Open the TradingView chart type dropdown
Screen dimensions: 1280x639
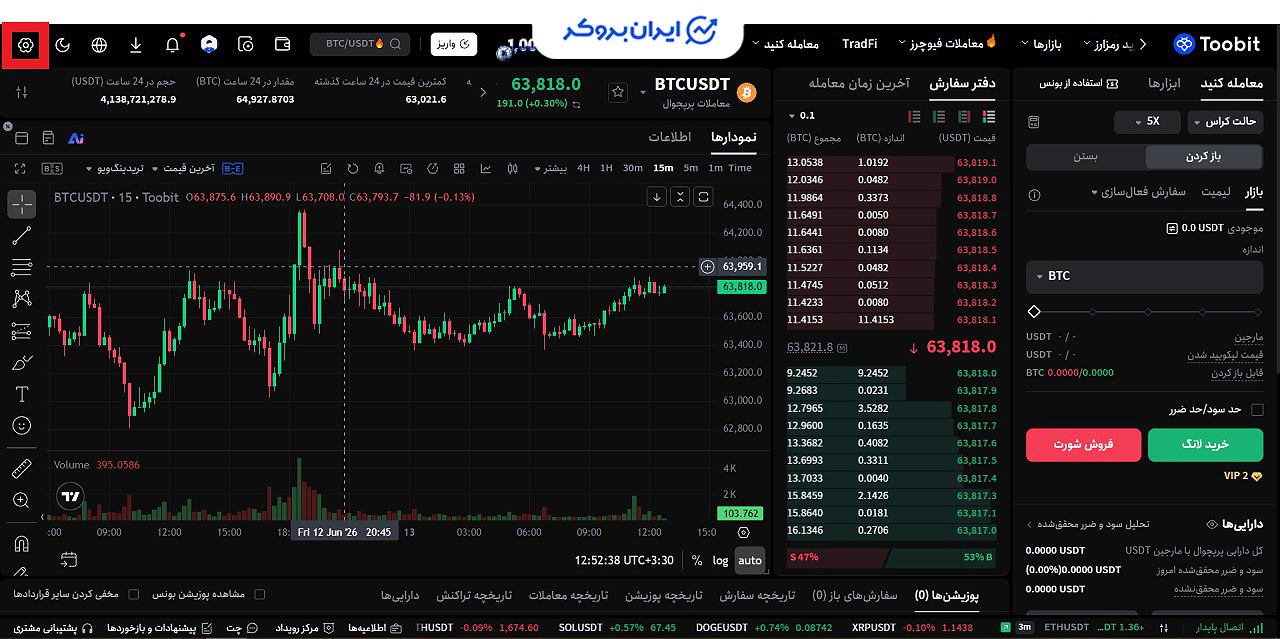point(115,168)
